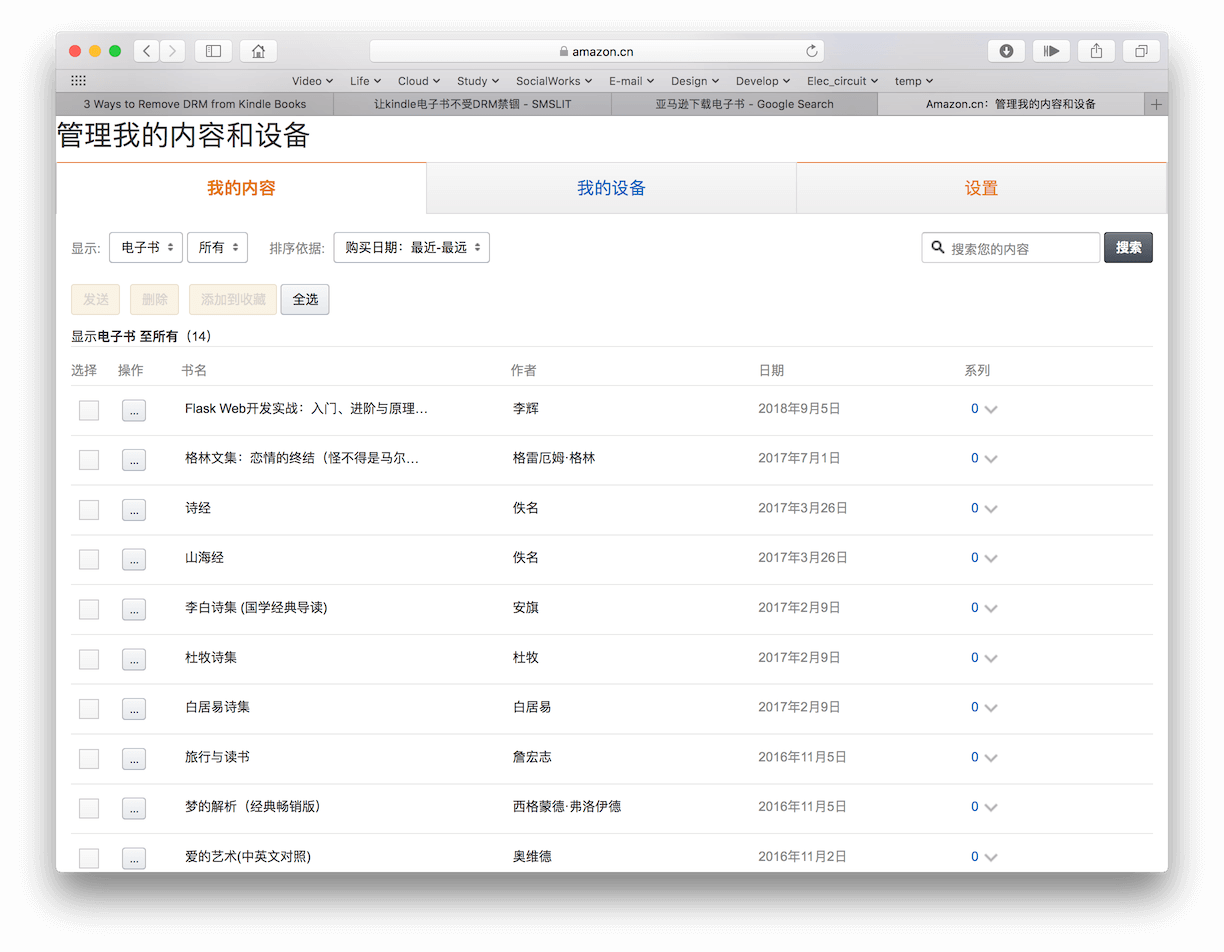This screenshot has width=1224, height=952.
Task: Switch to '3 Ways to Remove DRM' tab
Action: click(195, 104)
